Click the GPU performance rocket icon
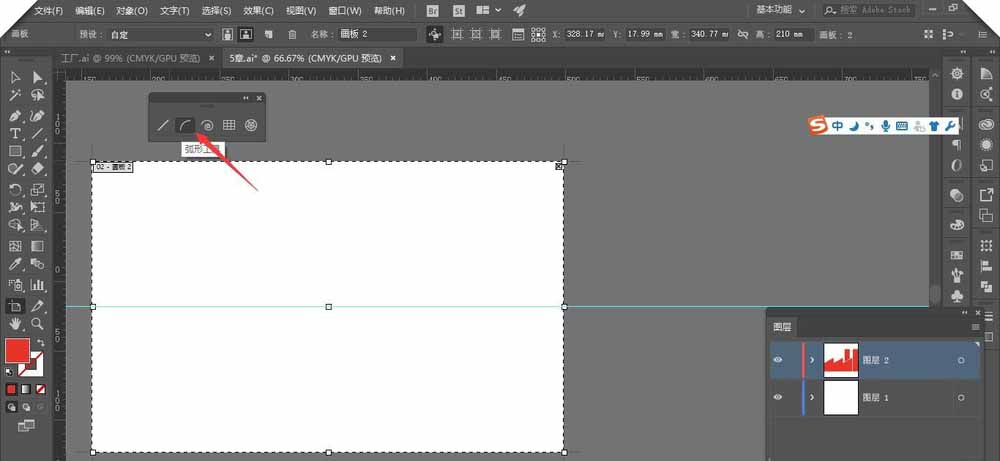The image size is (1000, 461). (x=520, y=10)
